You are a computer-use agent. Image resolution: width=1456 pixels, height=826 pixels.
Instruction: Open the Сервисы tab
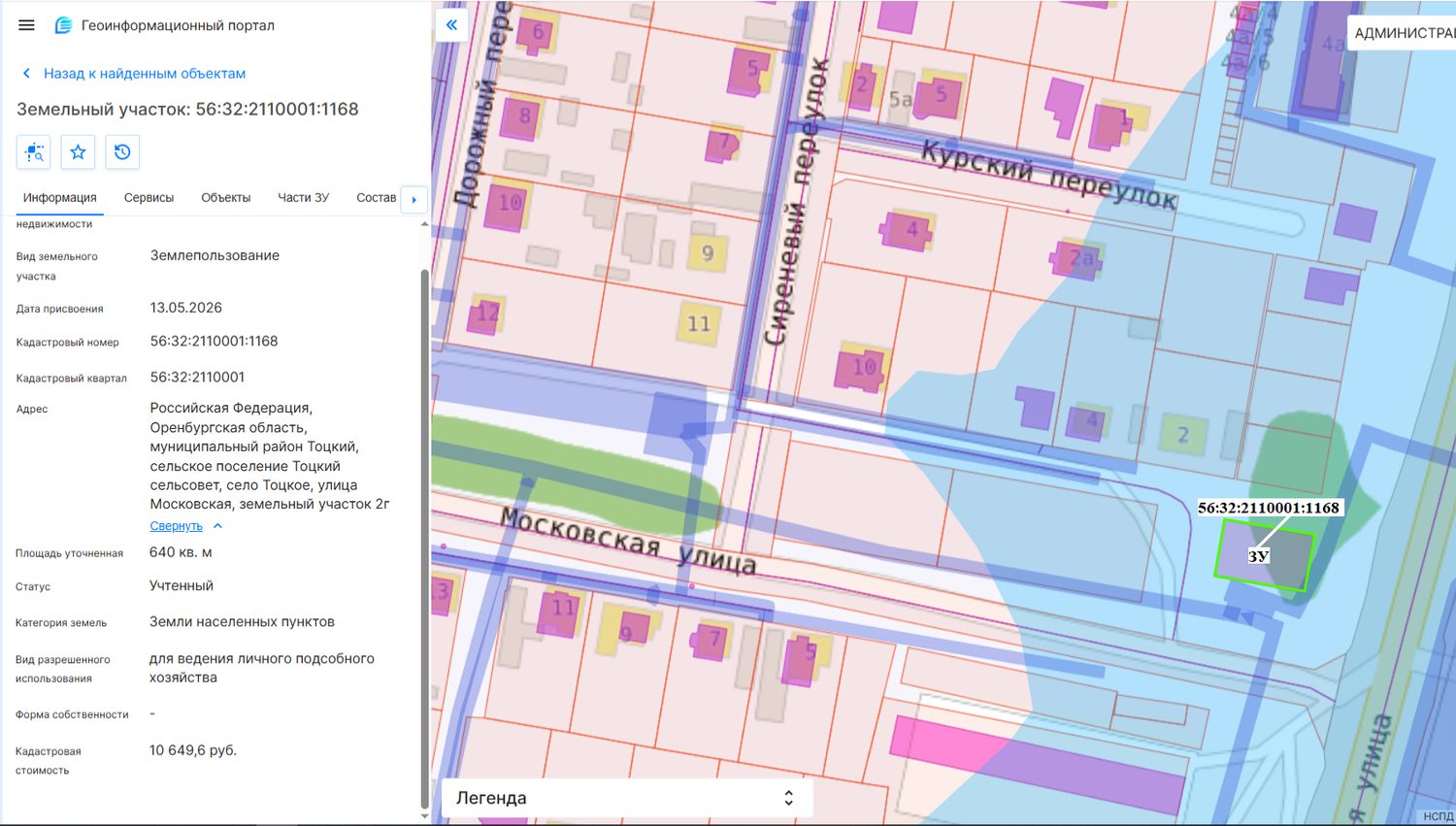pyautogui.click(x=149, y=197)
